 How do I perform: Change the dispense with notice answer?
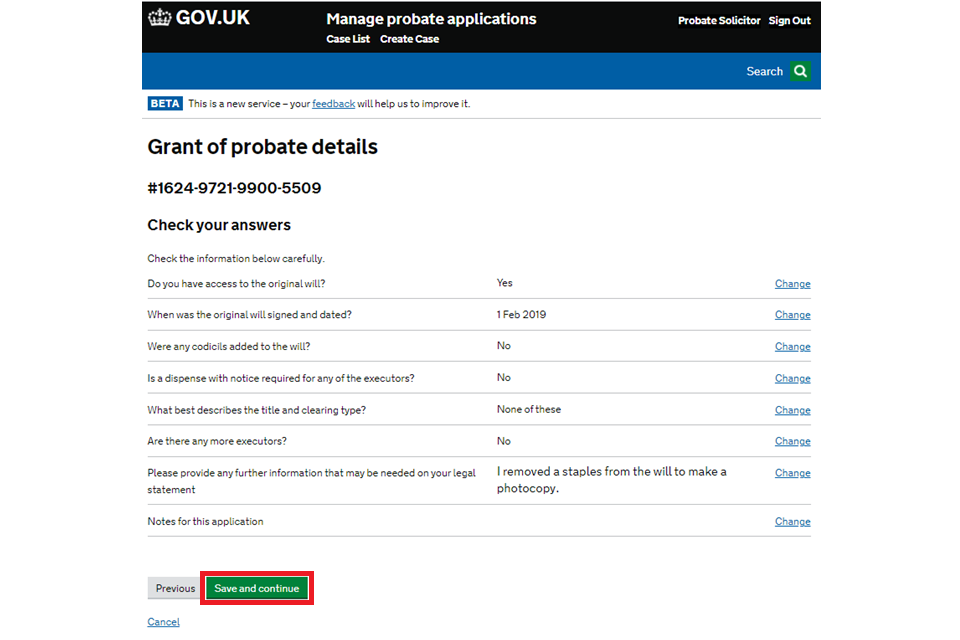[792, 379]
